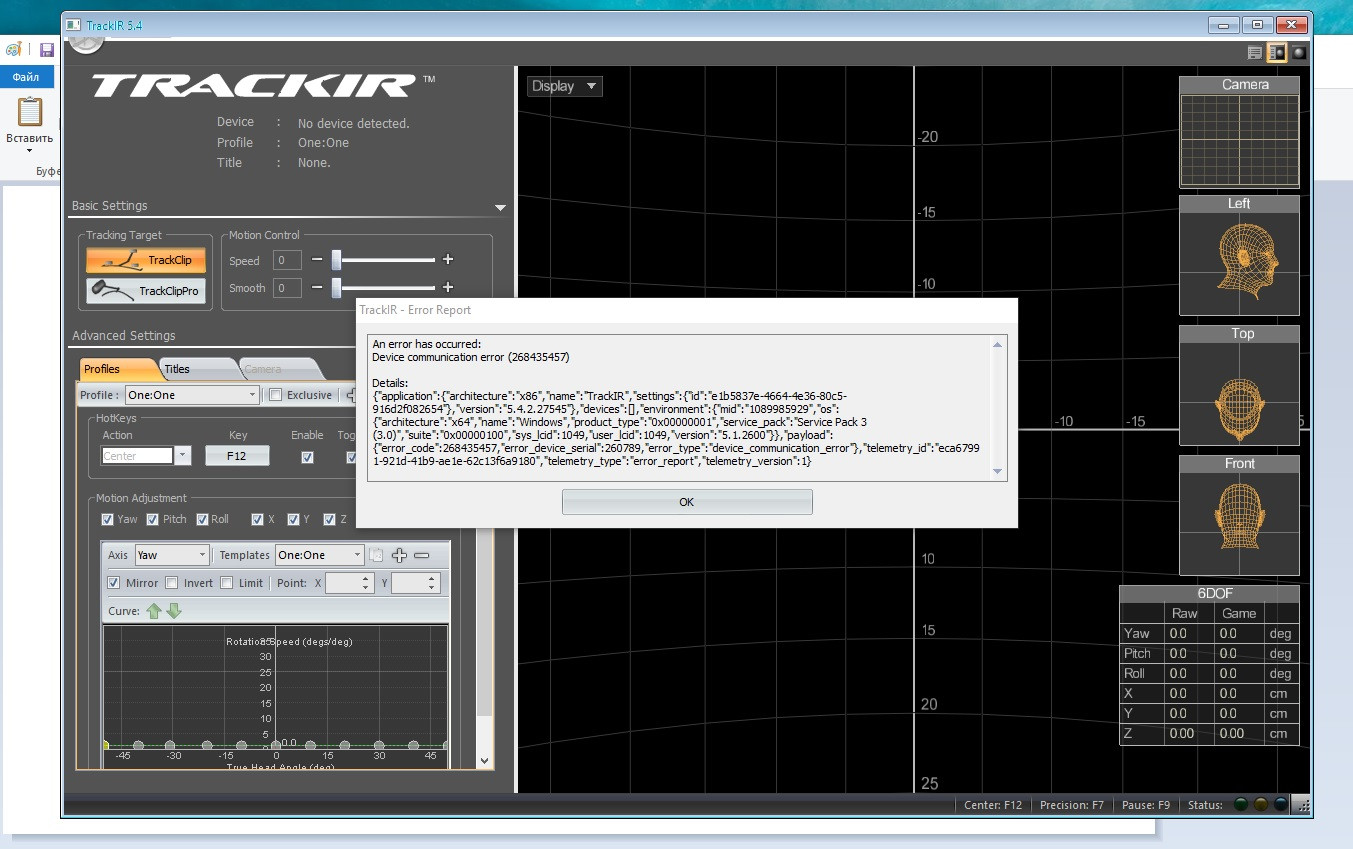1353x849 pixels.
Task: Collapse the Basic Settings section arrow
Action: (500, 208)
